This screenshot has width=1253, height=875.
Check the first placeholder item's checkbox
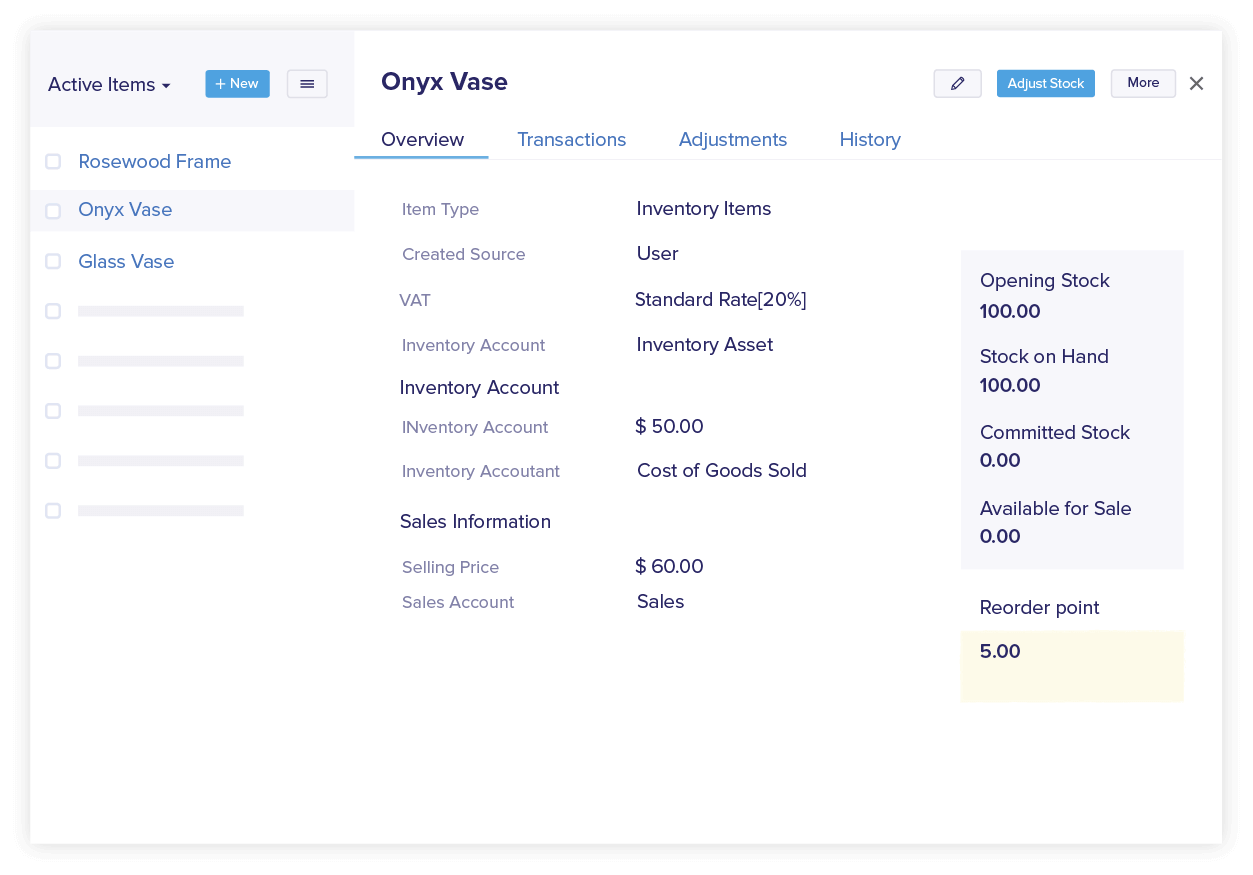coord(53,311)
